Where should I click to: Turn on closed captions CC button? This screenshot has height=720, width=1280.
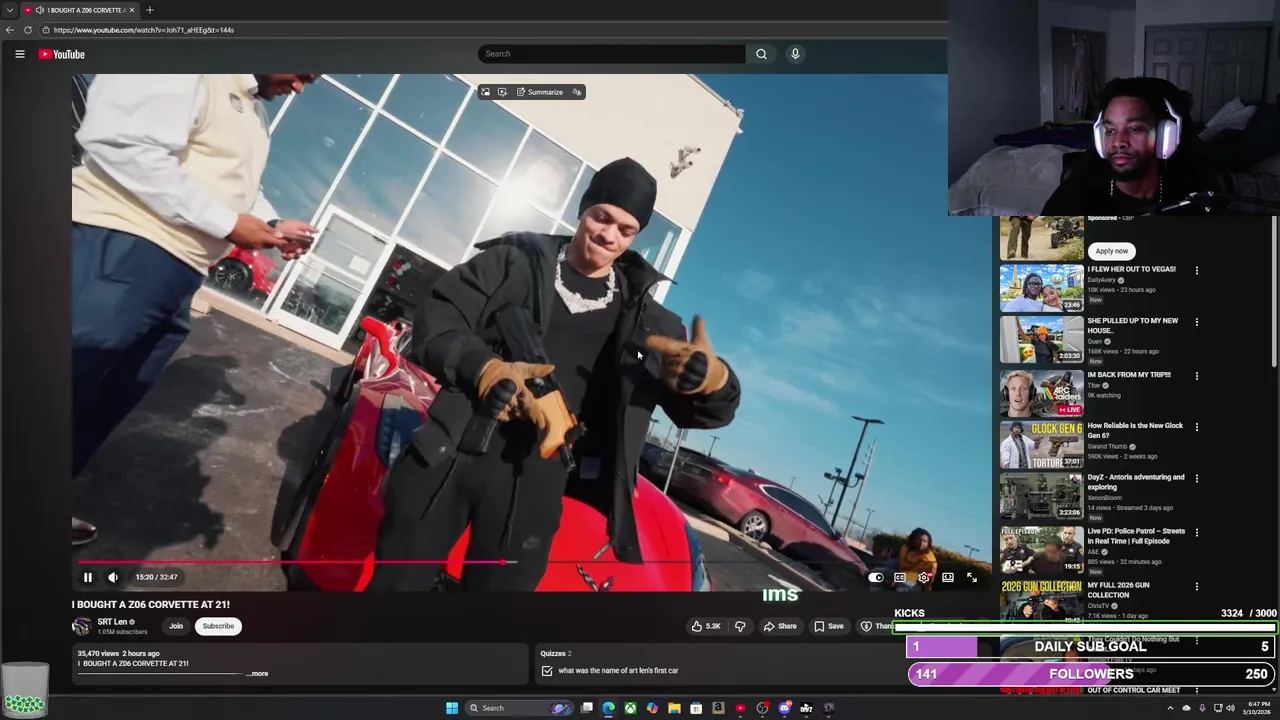[x=900, y=577]
